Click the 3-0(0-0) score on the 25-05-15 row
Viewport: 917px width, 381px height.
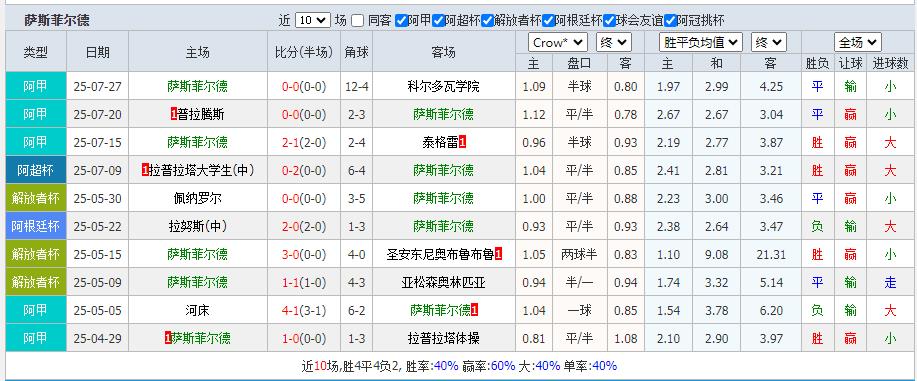coord(304,255)
